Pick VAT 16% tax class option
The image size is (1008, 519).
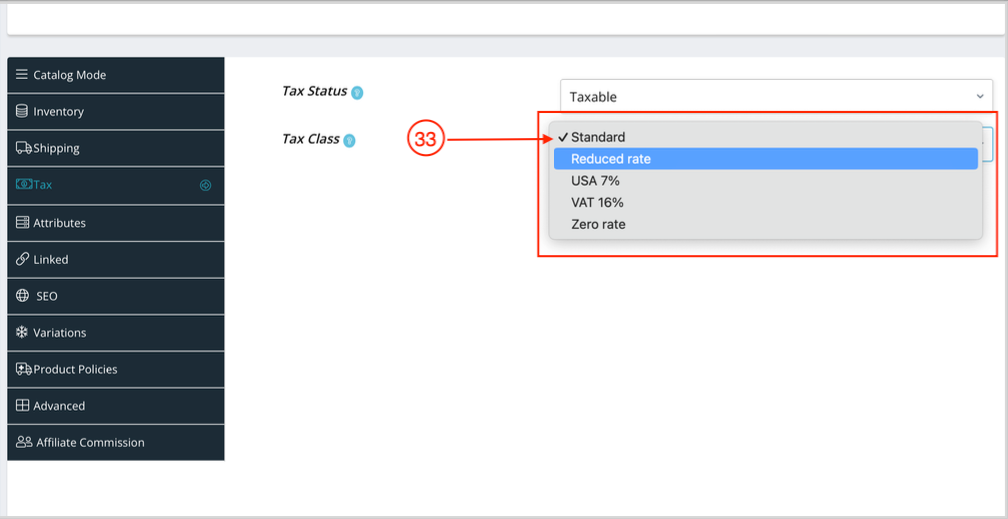597,203
